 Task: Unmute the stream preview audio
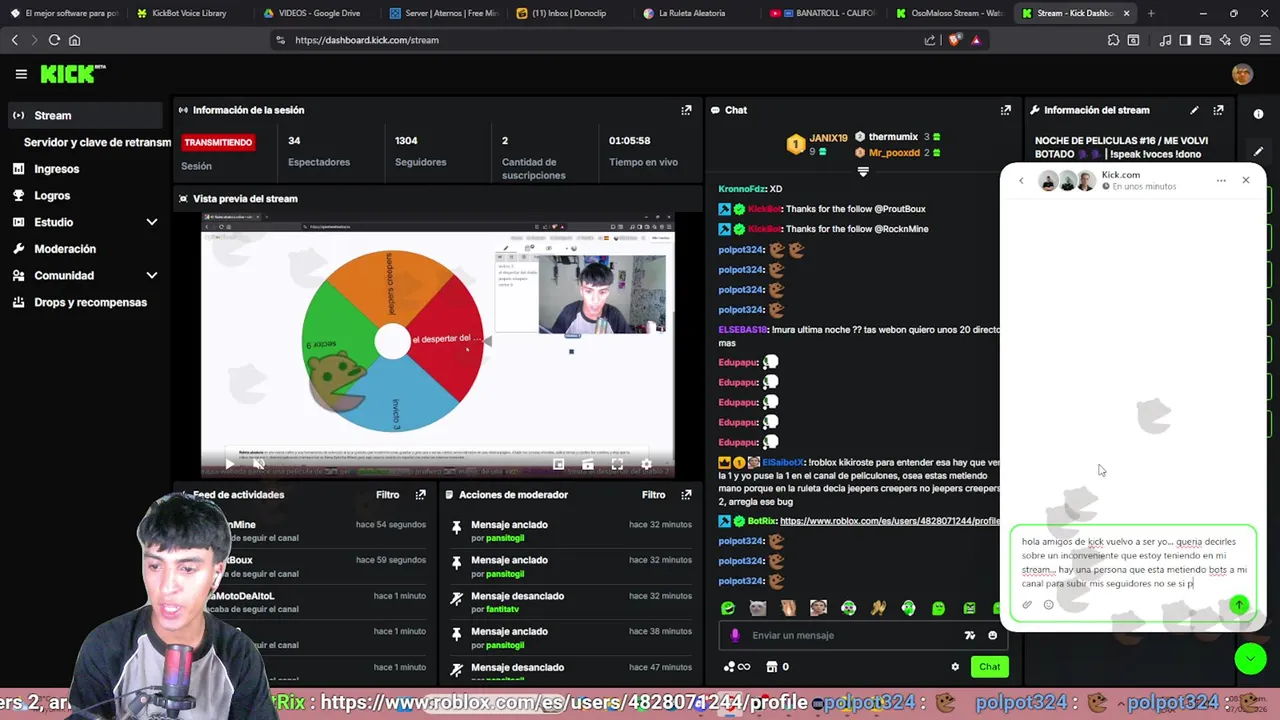pyautogui.click(x=259, y=464)
